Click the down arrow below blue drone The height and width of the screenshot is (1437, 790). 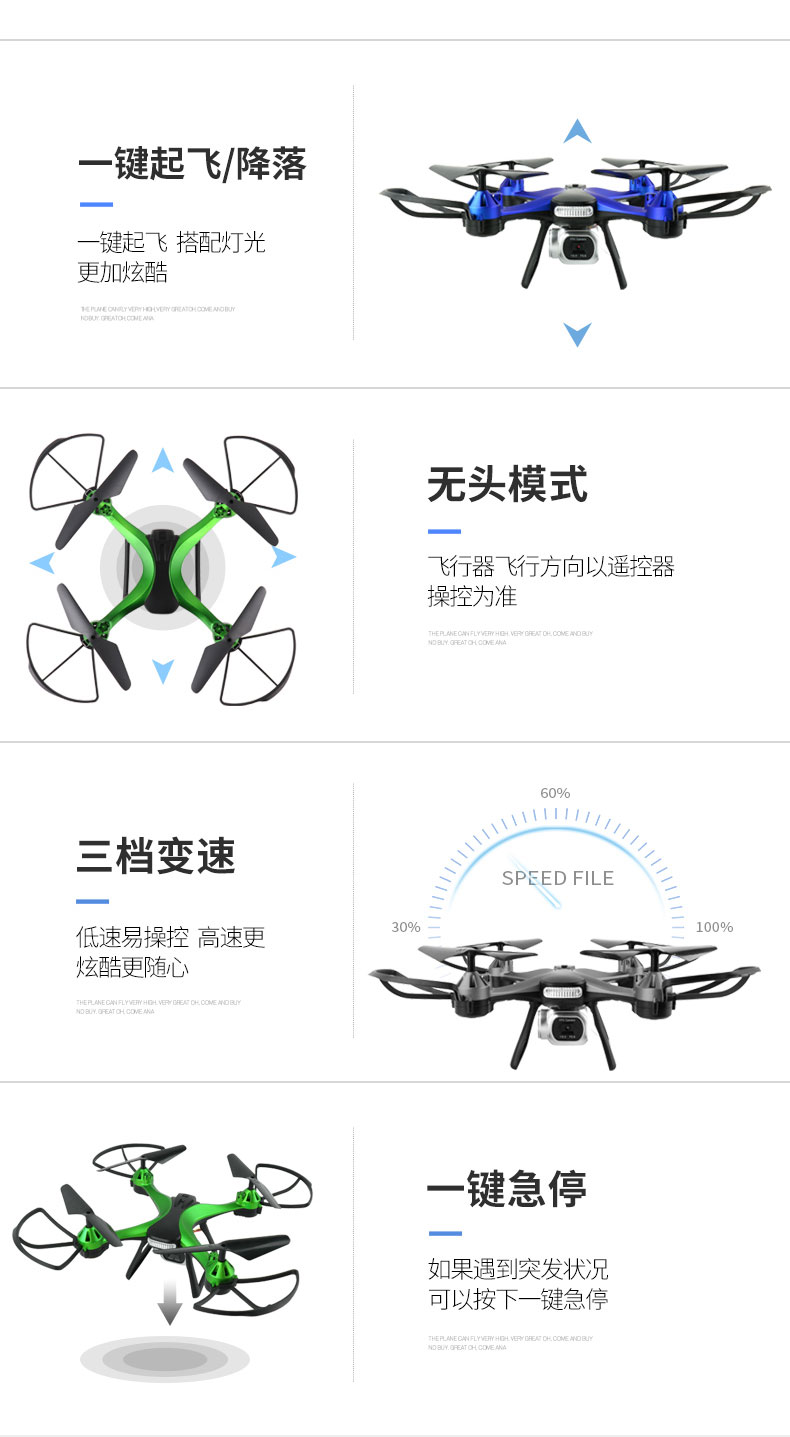click(577, 334)
